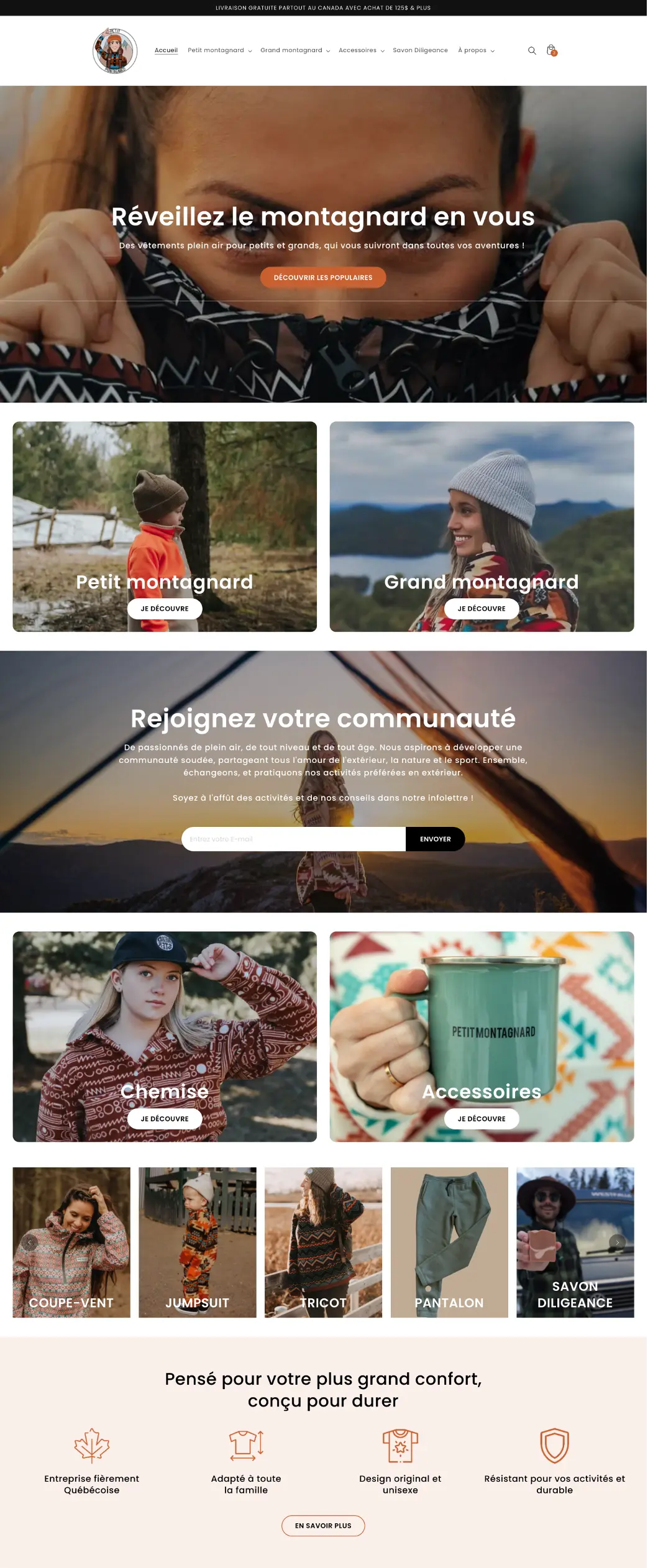This screenshot has height=1568, width=653.
Task: Expand the Petit montagnard menu
Action: pyautogui.click(x=222, y=51)
